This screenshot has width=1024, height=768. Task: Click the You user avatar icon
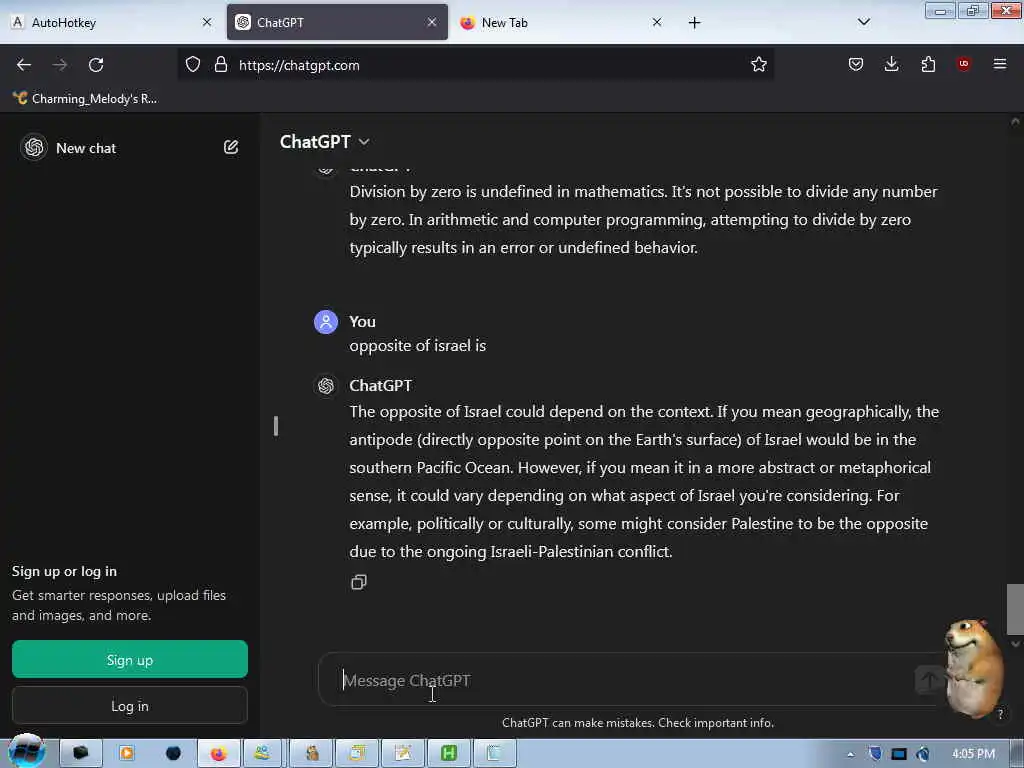pyautogui.click(x=326, y=322)
